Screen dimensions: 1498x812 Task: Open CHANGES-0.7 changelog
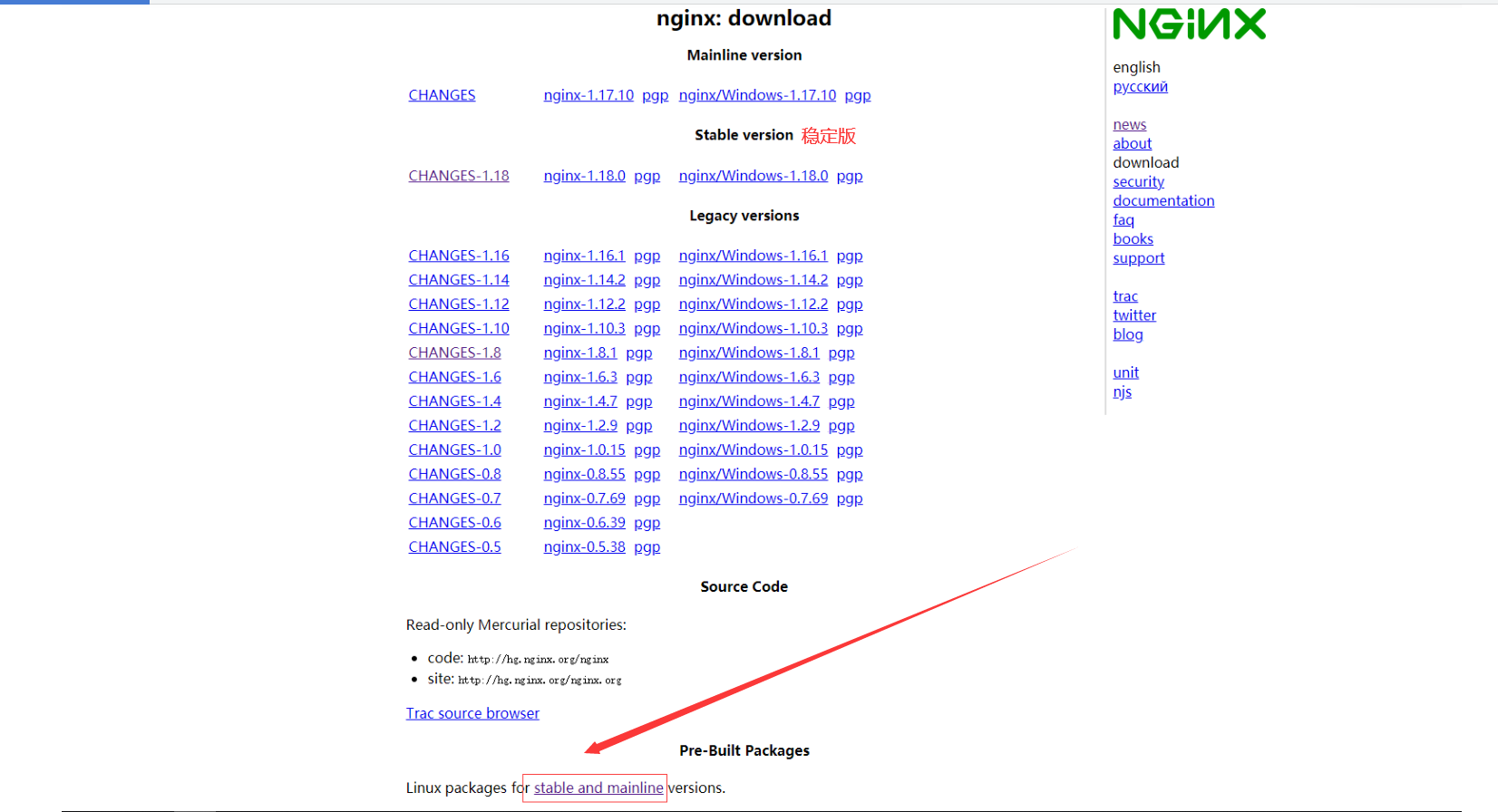click(x=454, y=499)
